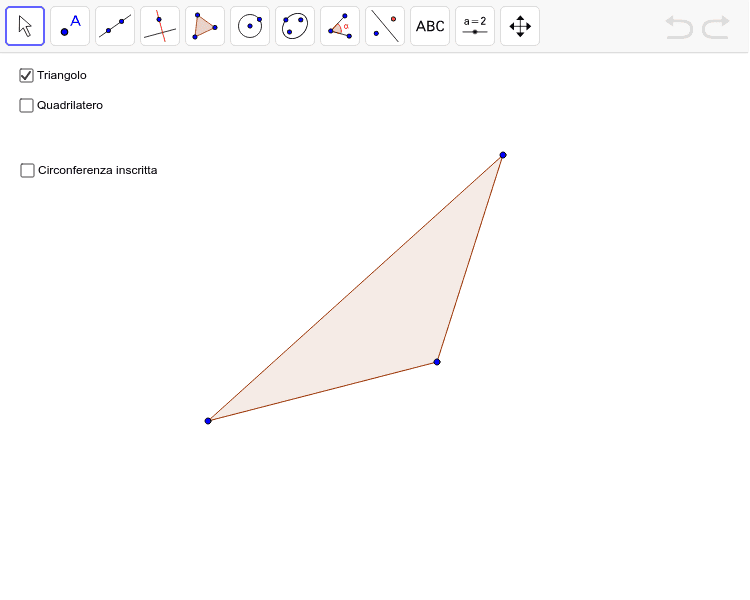The image size is (750, 600).
Task: Click the Undo arrow
Action: [679, 27]
